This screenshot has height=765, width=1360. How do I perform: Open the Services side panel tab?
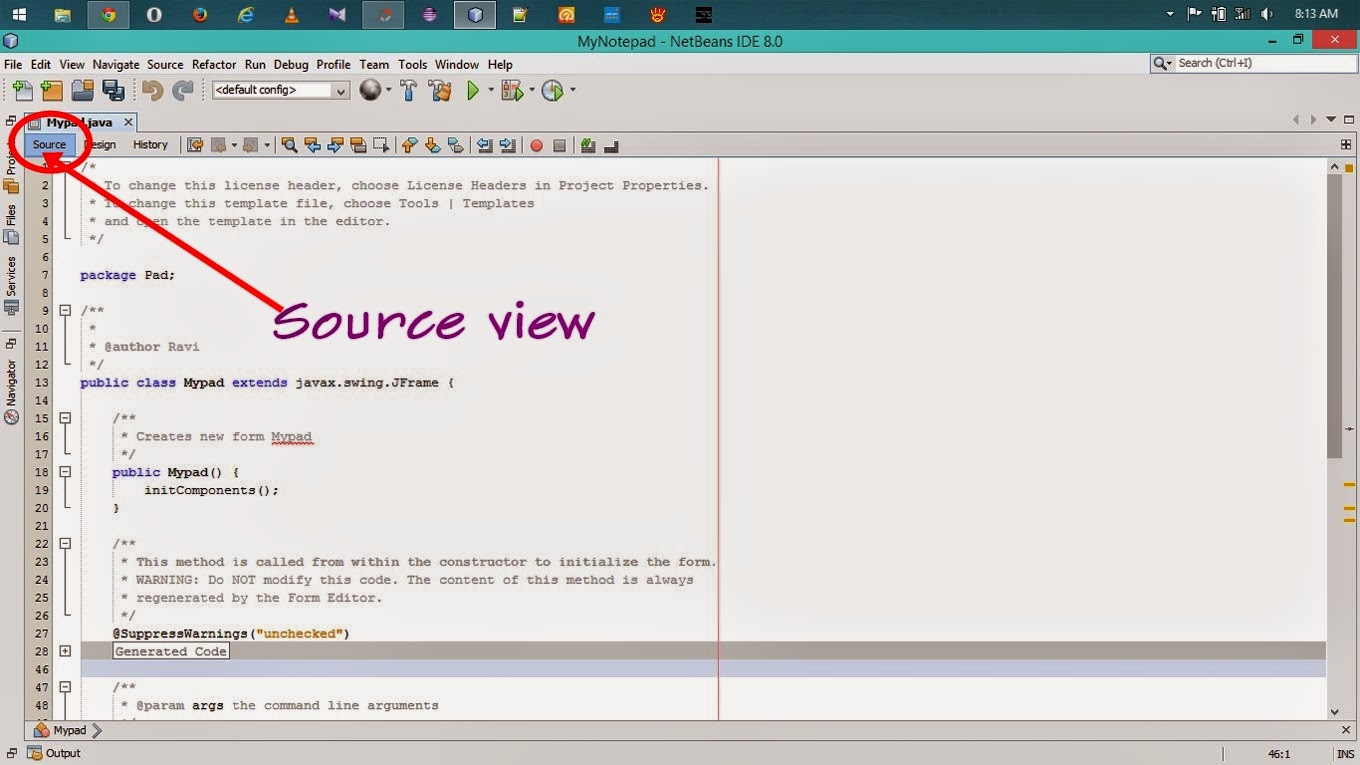tap(11, 286)
